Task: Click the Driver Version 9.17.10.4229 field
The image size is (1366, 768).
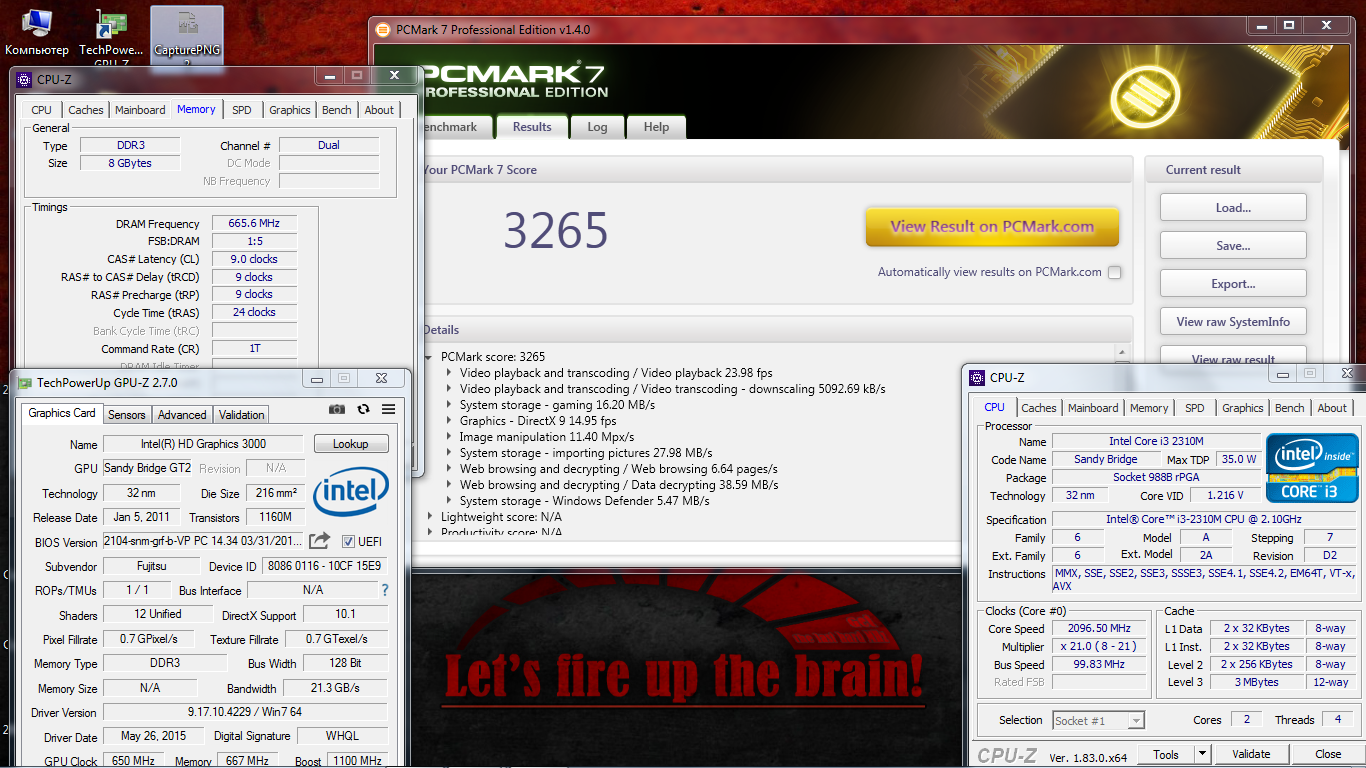Action: click(x=244, y=713)
